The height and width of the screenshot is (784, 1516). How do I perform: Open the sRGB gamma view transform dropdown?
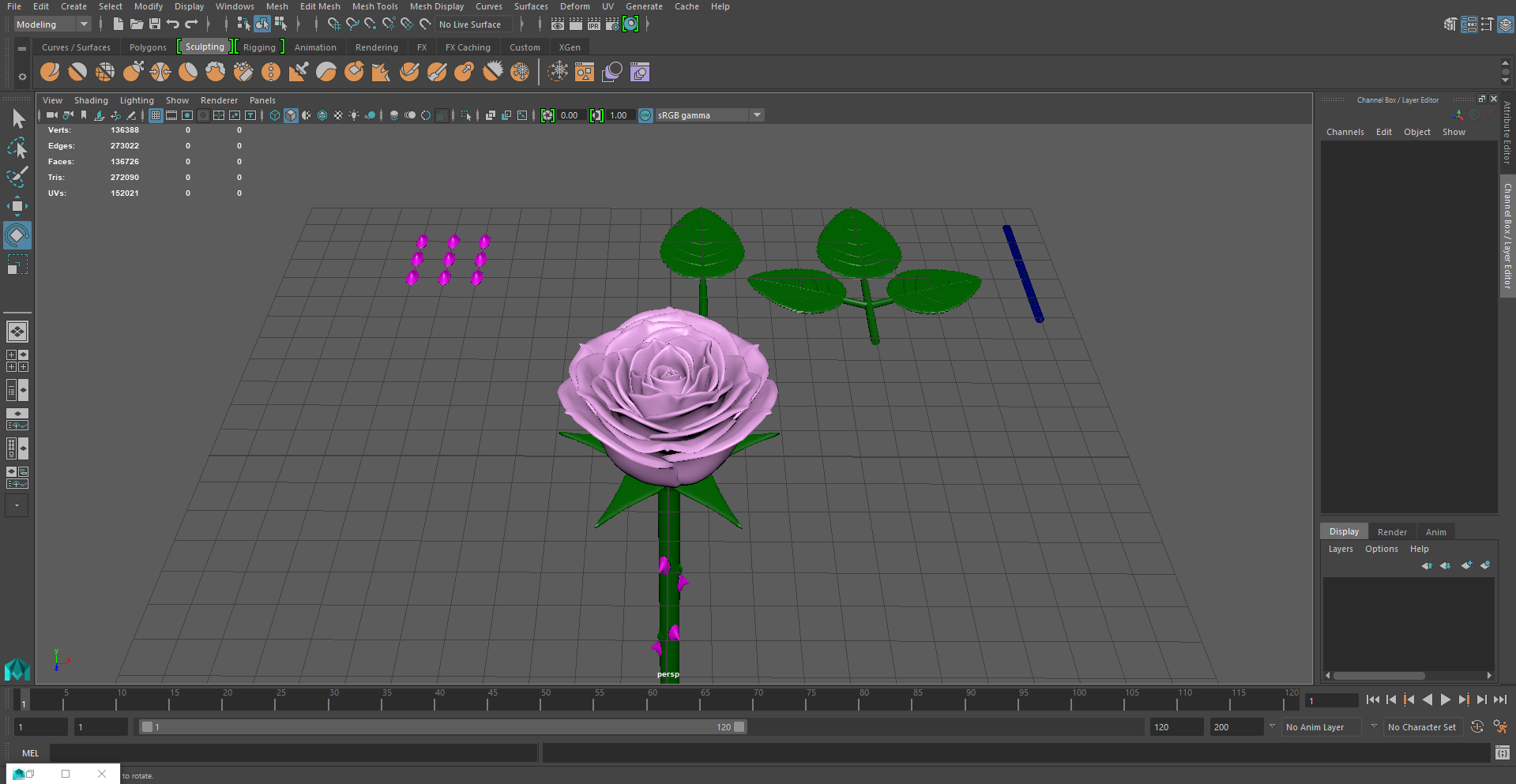click(x=756, y=115)
